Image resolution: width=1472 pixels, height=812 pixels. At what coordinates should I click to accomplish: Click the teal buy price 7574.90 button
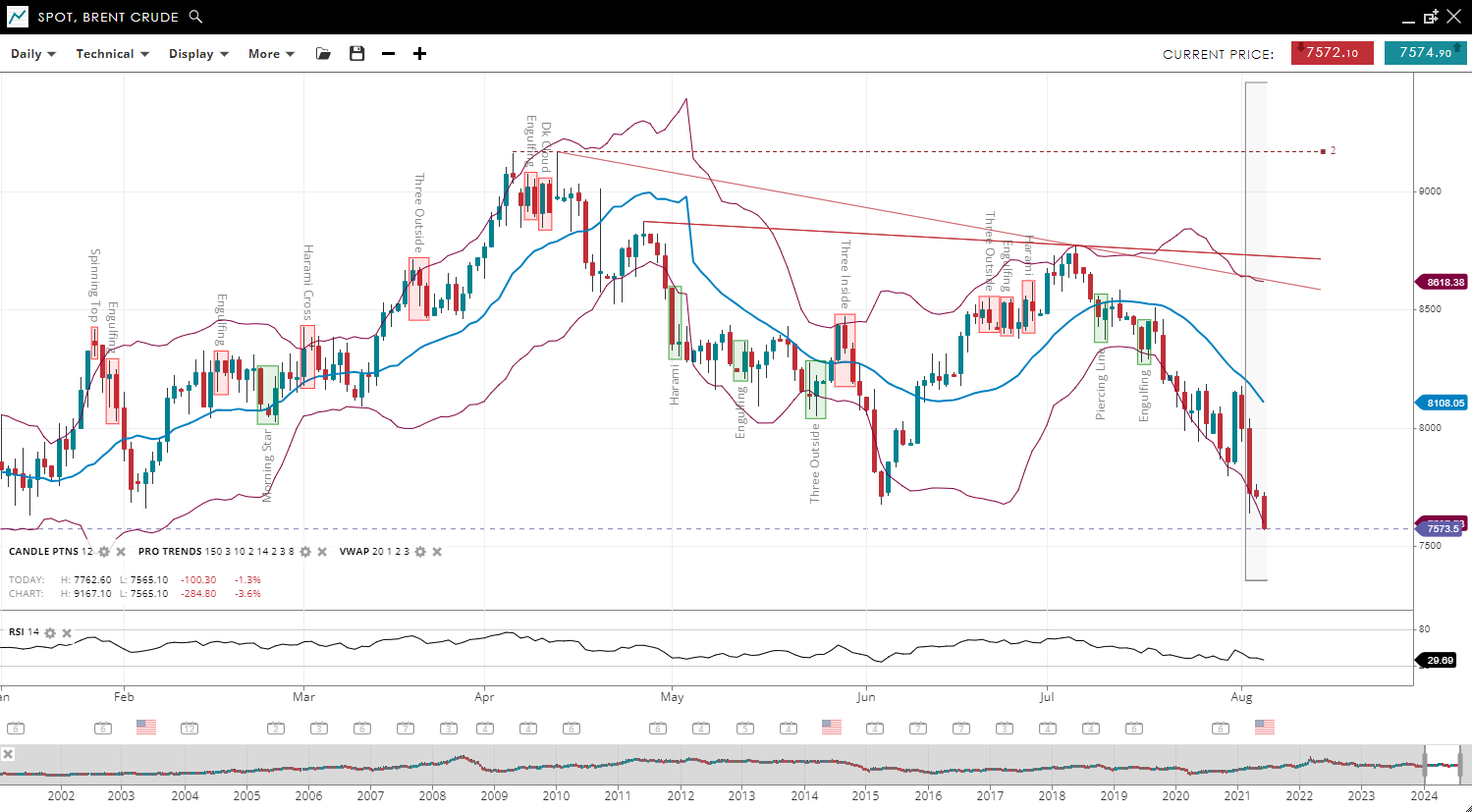point(1425,53)
